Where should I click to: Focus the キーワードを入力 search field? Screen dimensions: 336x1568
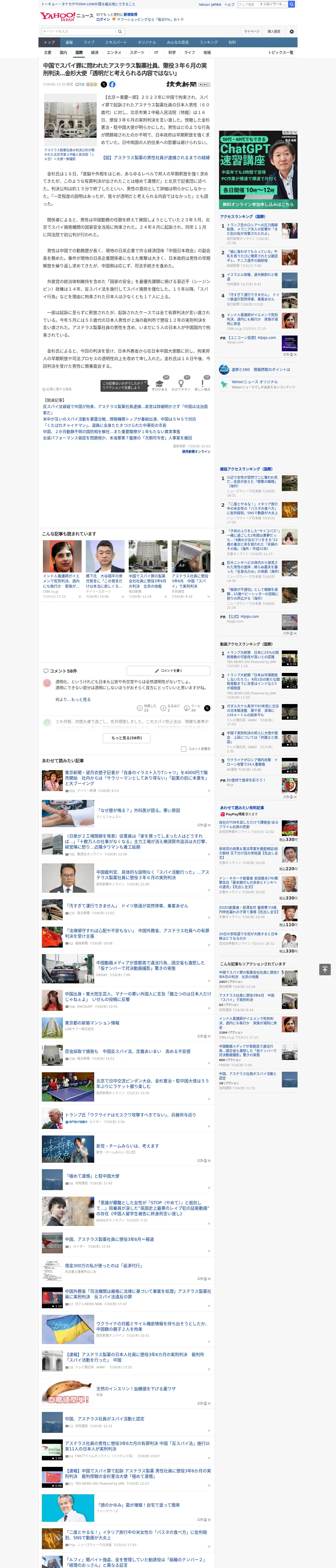click(78, 31)
